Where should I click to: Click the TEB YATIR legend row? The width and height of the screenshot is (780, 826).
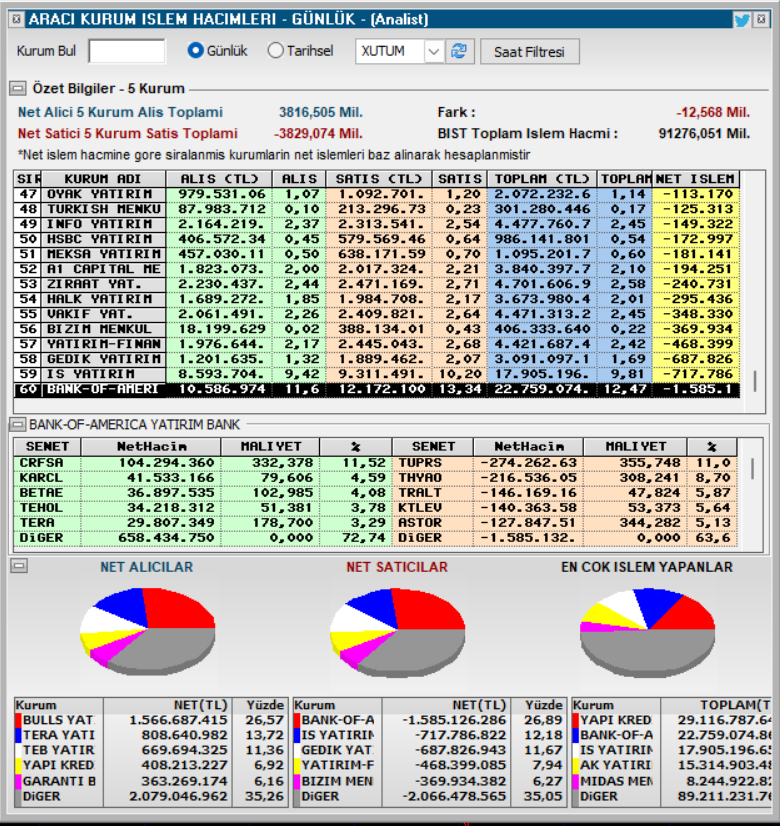[151, 750]
